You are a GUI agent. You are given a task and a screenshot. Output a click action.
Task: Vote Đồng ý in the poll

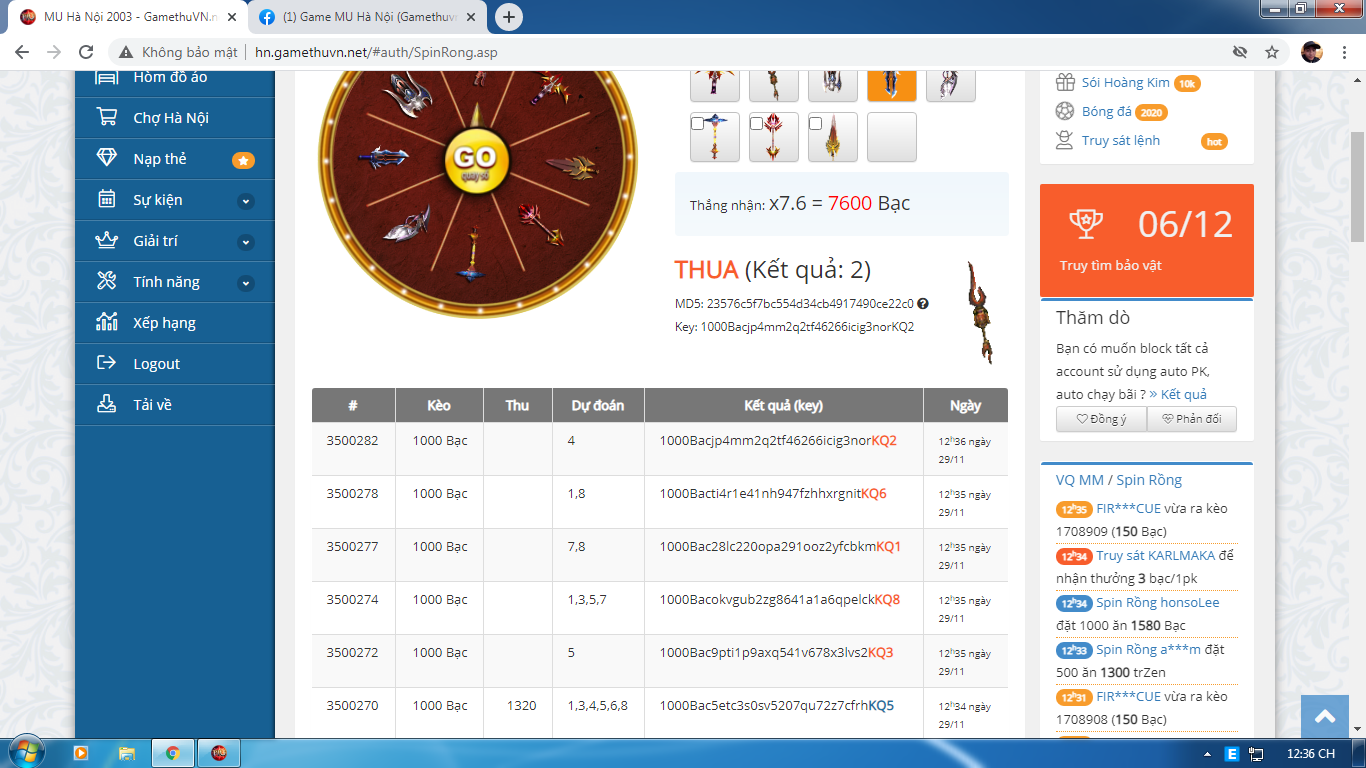1101,419
